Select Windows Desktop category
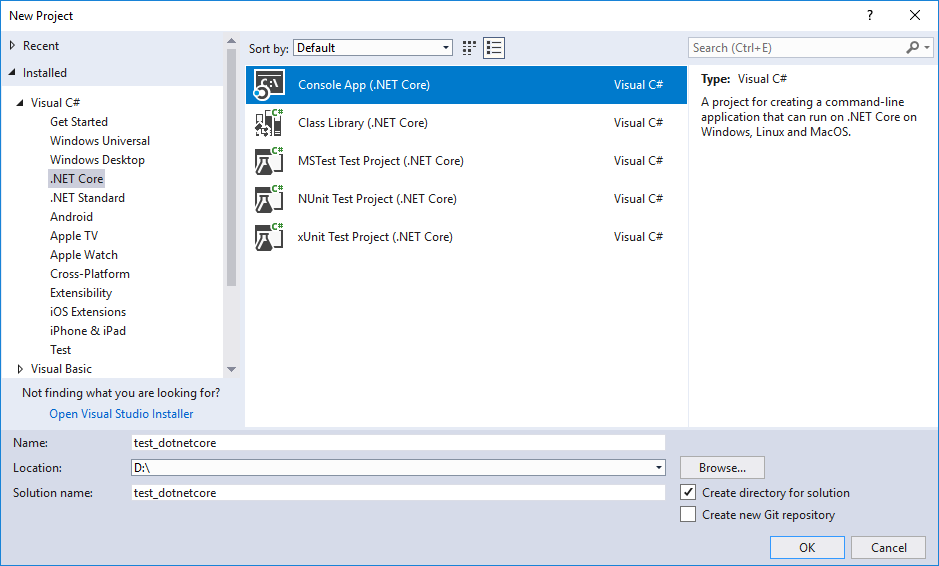 97,160
